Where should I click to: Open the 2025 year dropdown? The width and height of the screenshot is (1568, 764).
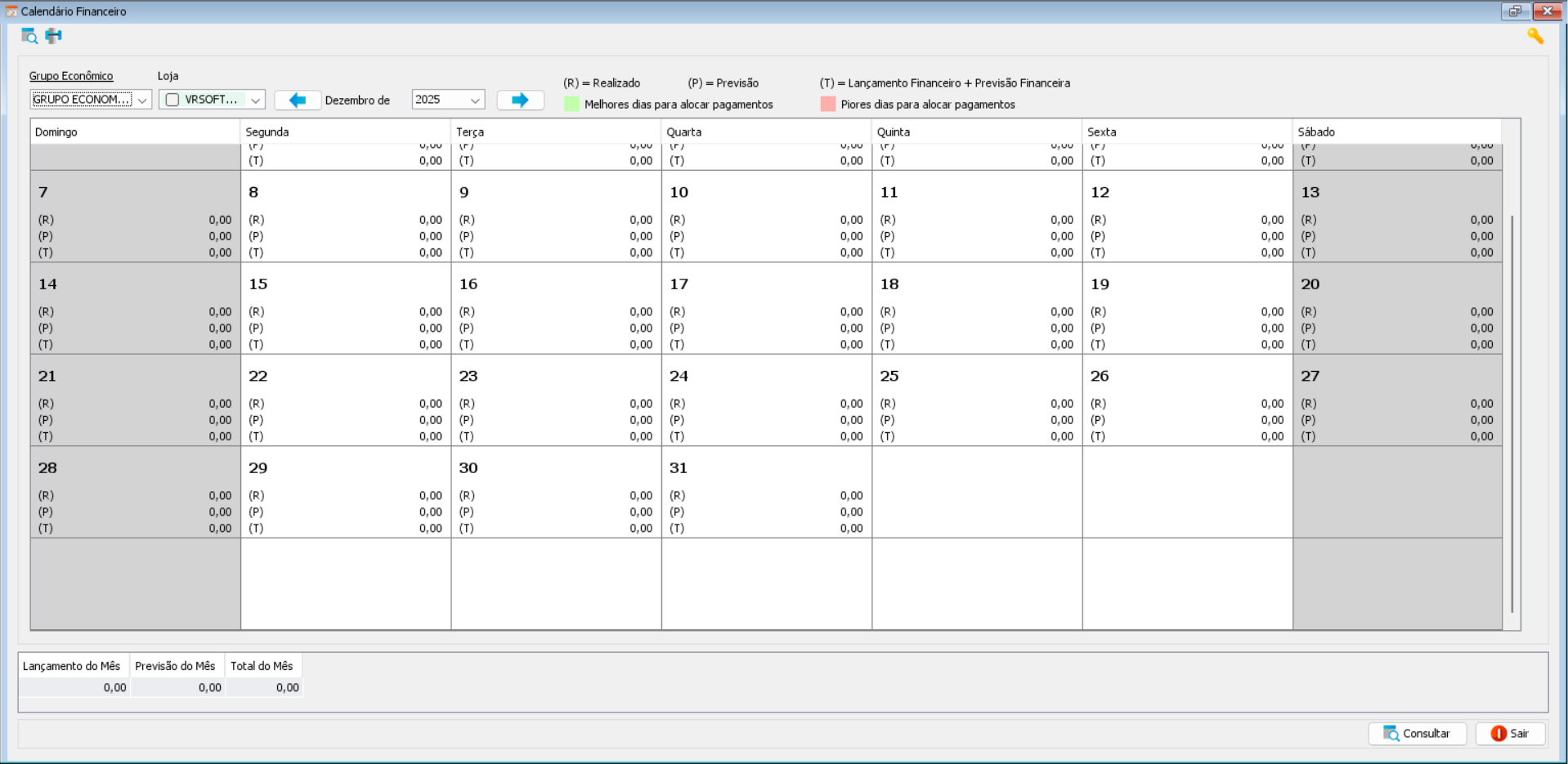pos(474,100)
